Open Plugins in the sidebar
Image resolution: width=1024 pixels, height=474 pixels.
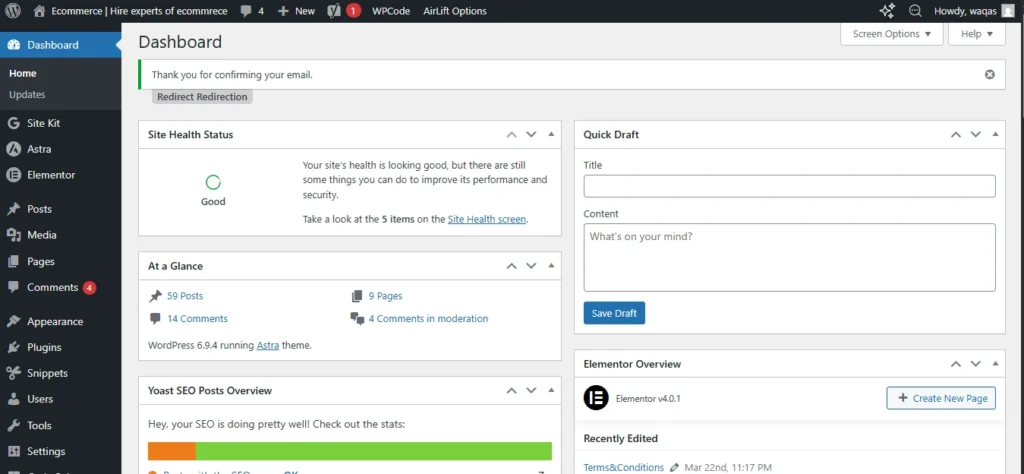pos(60,347)
